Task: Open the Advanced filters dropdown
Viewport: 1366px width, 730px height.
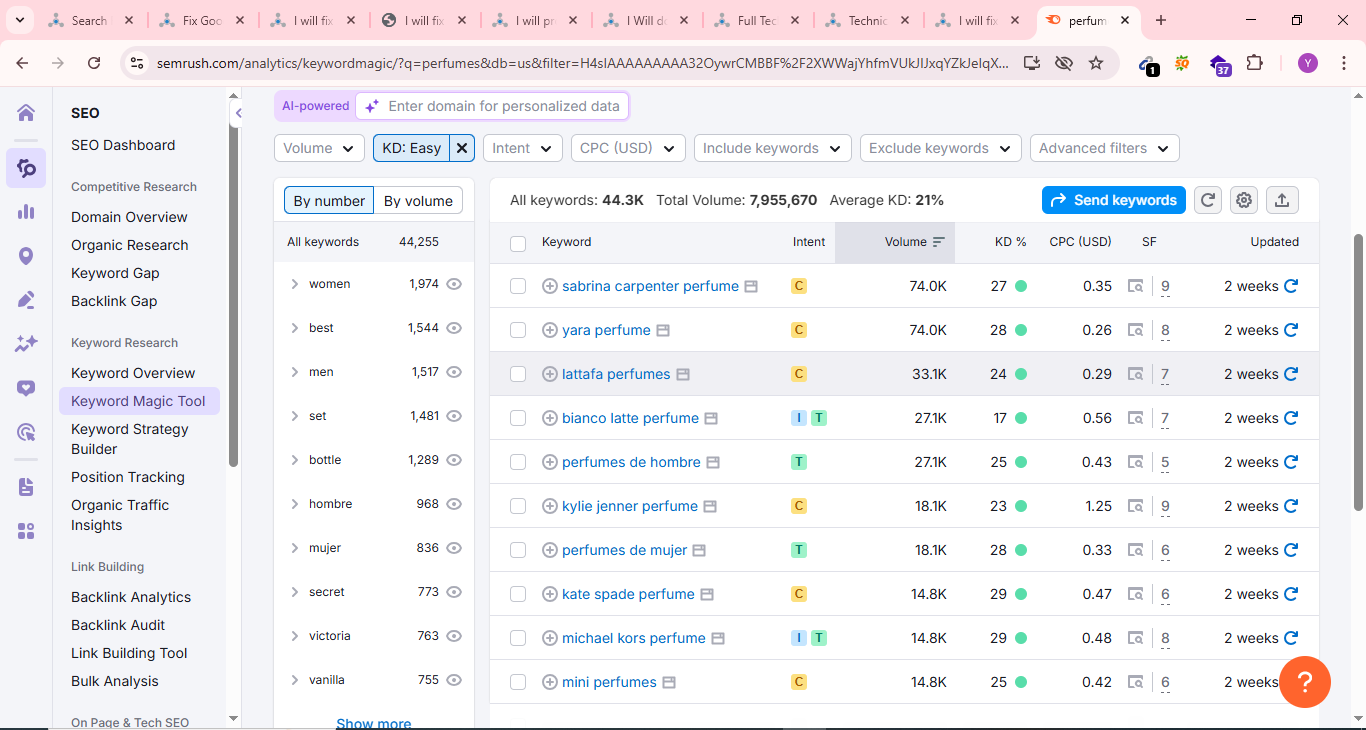Action: pyautogui.click(x=1104, y=148)
